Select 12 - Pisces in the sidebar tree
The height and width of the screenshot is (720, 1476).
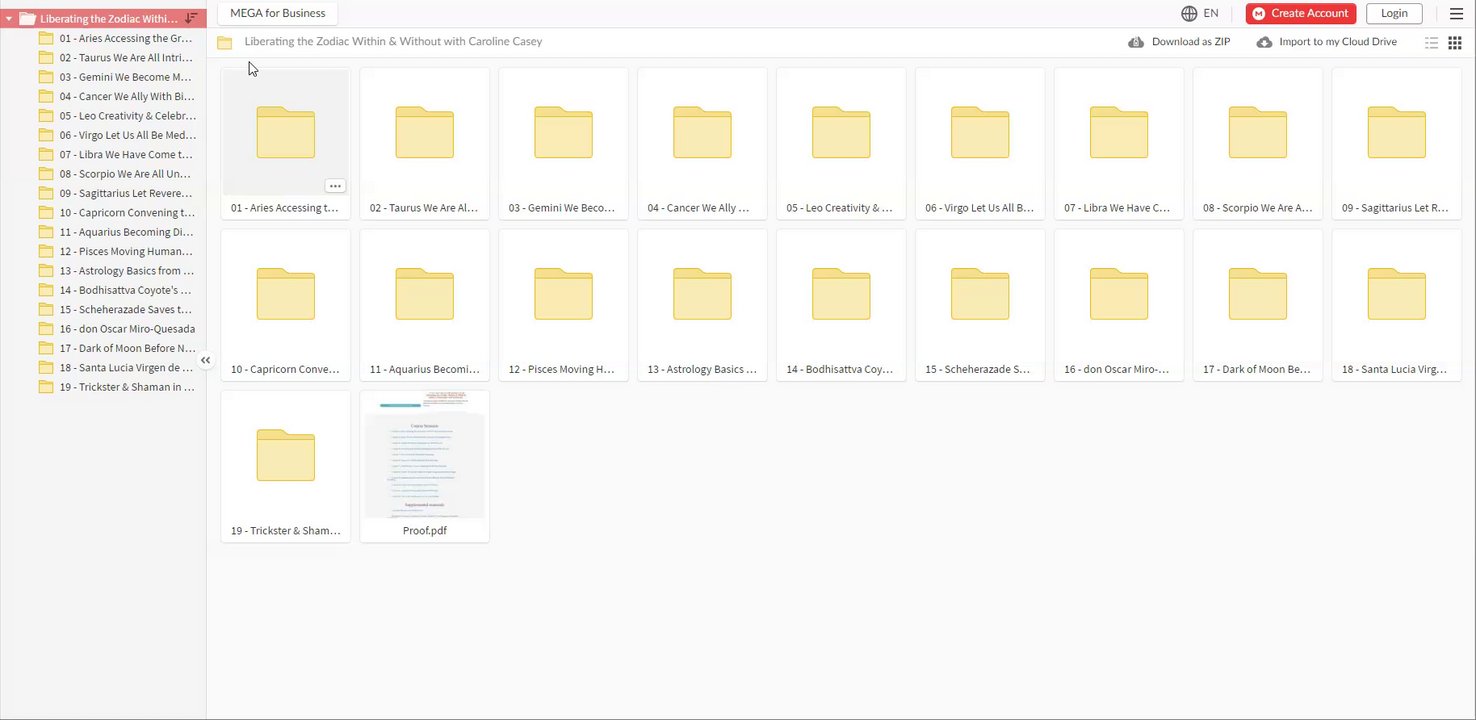[115, 251]
